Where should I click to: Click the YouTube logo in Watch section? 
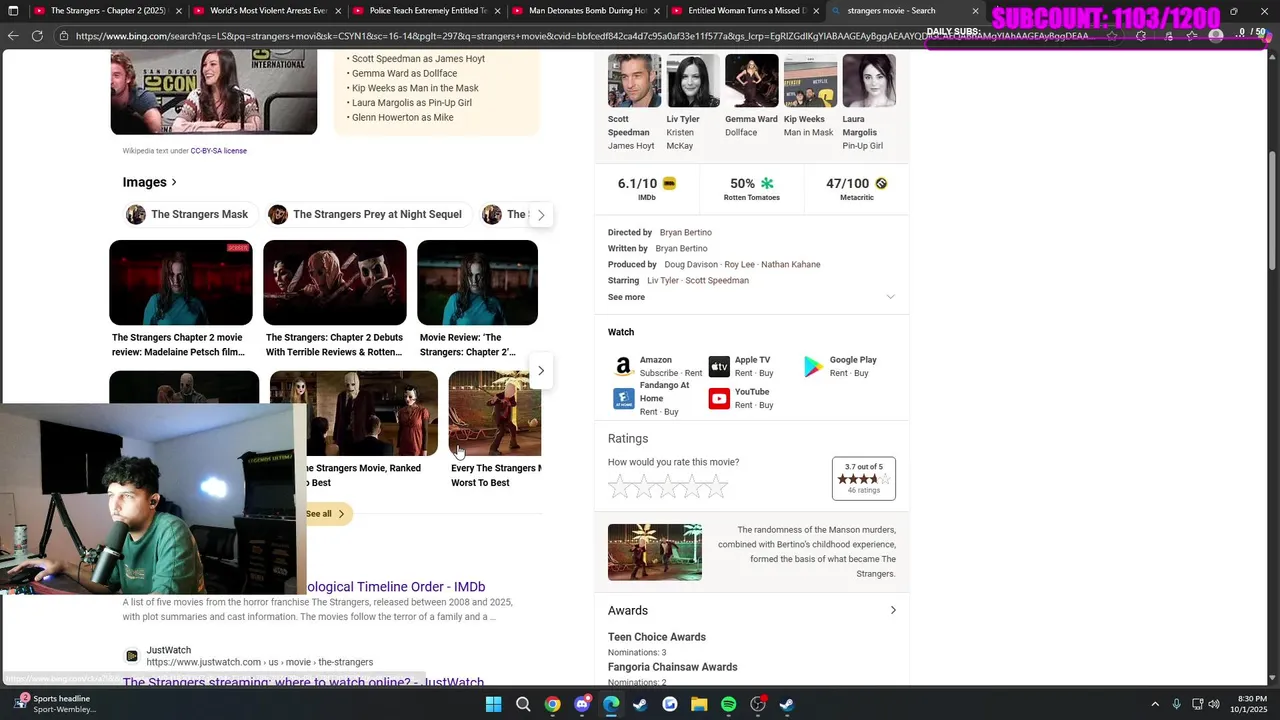pyautogui.click(x=719, y=399)
